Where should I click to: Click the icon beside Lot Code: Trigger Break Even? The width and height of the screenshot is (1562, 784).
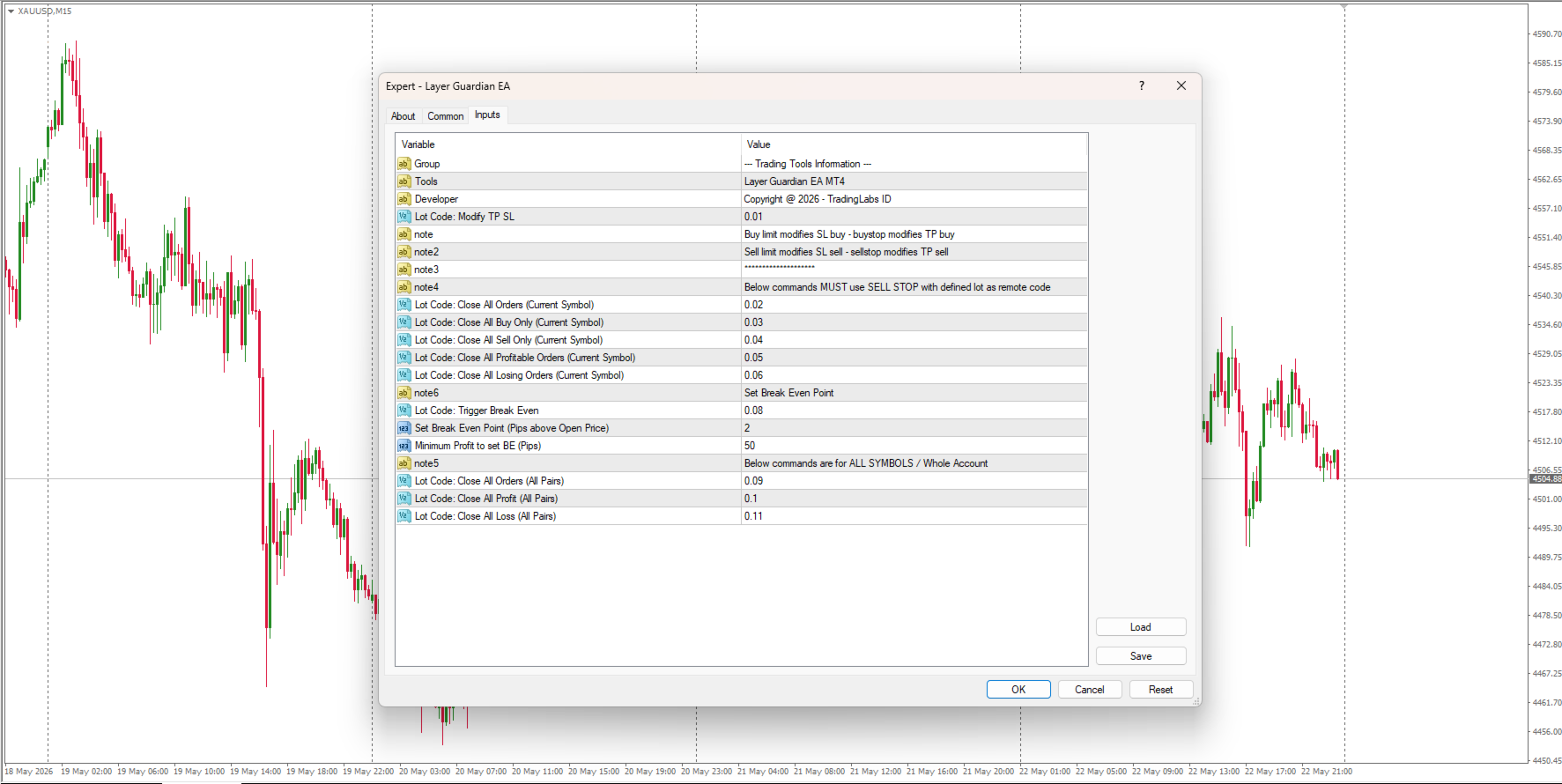[x=403, y=410]
